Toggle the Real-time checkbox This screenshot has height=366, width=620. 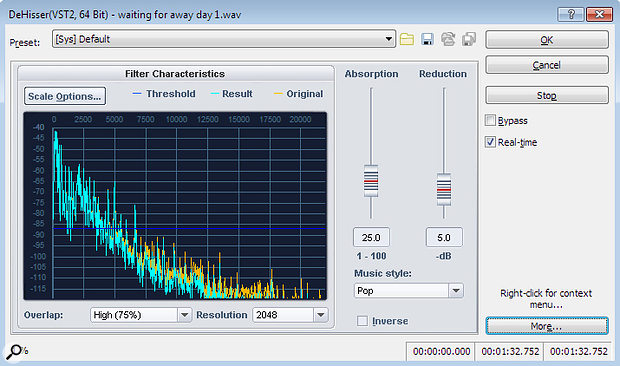[x=490, y=142]
